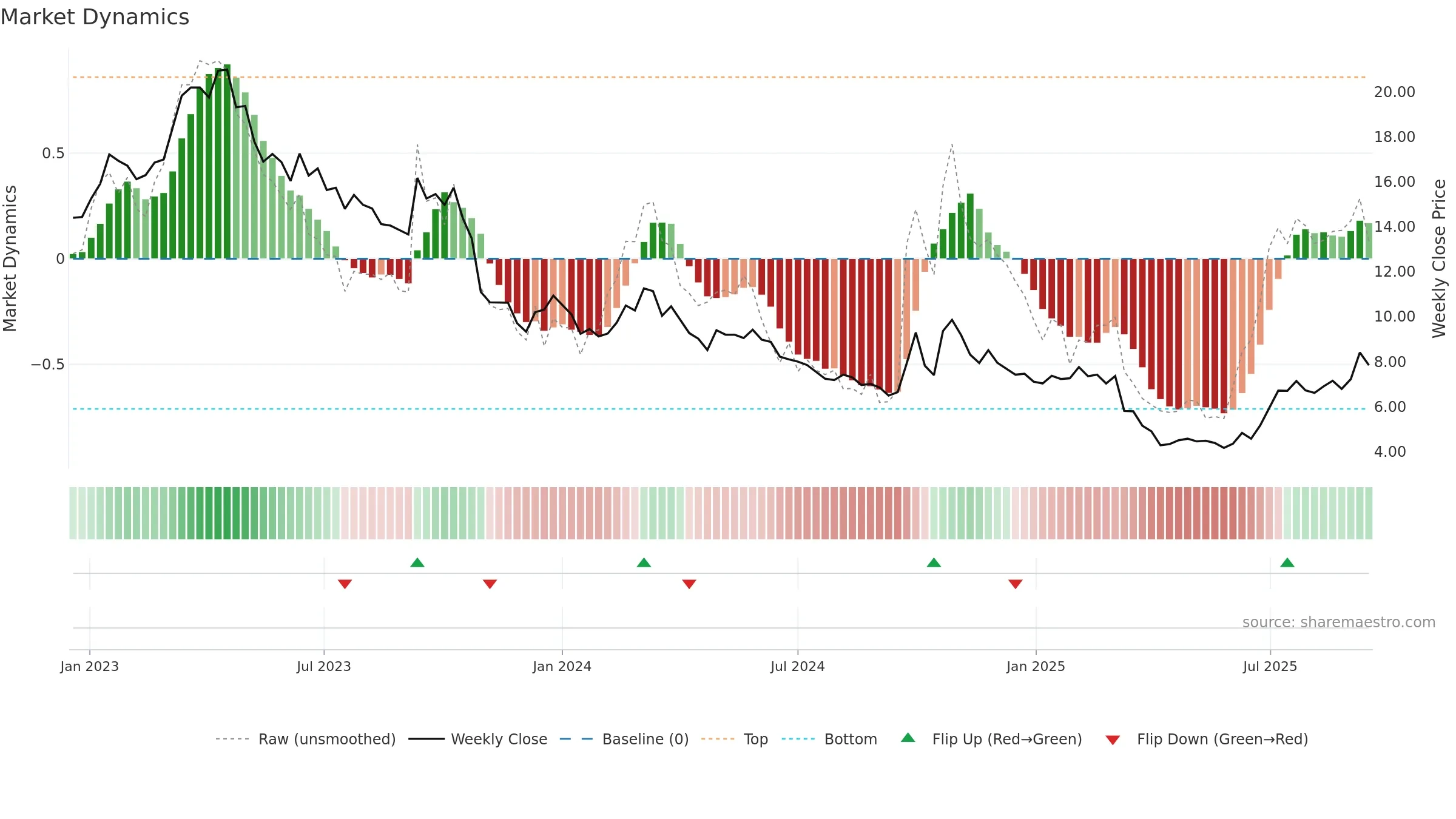The height and width of the screenshot is (819, 1456).
Task: Click the 18.00 price axis label
Action: click(1395, 137)
